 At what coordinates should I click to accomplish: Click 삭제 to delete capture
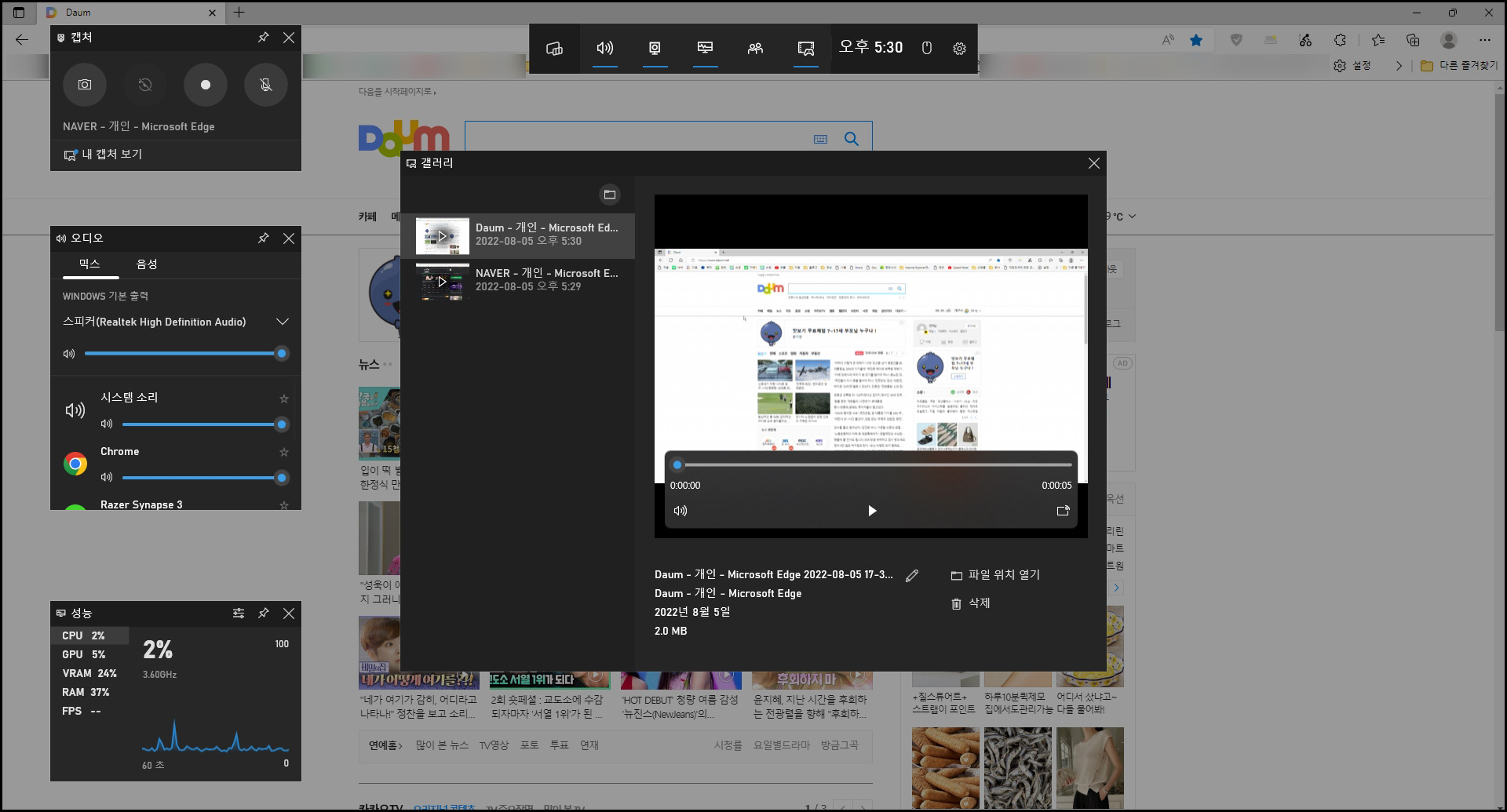pos(971,603)
